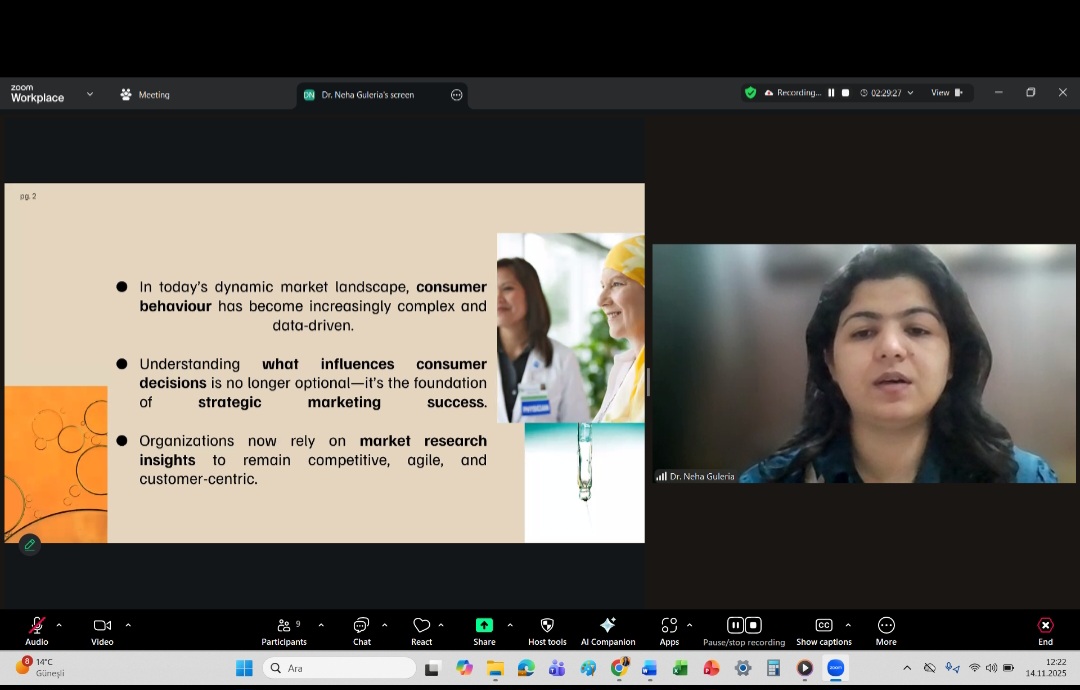The height and width of the screenshot is (690, 1080).
Task: Open the Participants panel
Action: [284, 630]
